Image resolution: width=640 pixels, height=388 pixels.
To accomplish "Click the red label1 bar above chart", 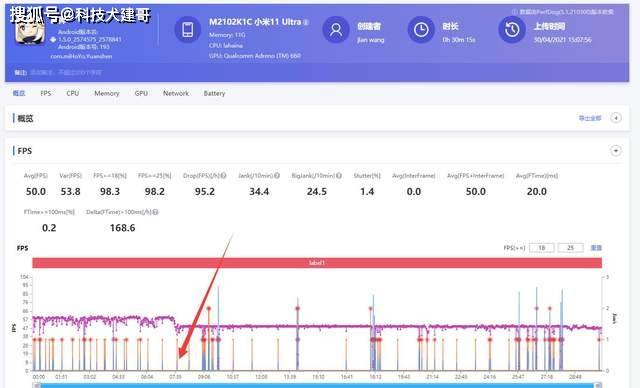I will pos(317,263).
